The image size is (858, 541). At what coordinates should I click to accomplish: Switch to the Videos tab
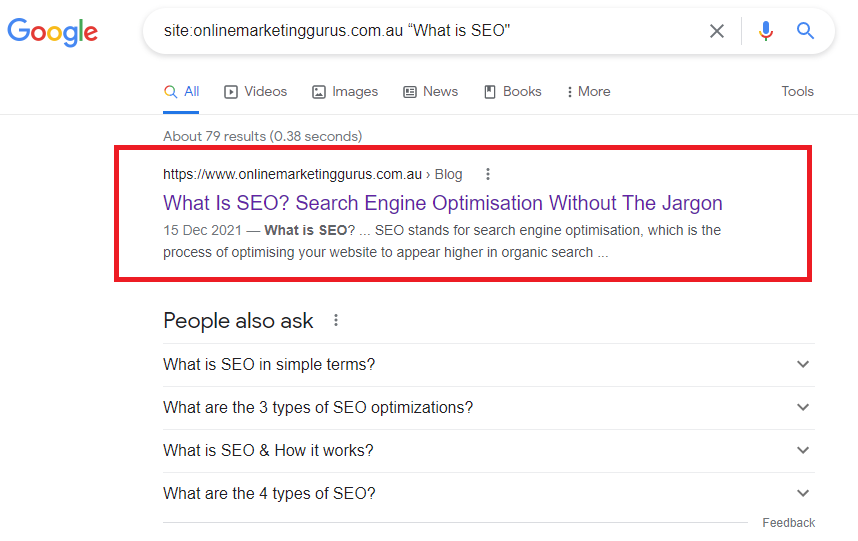point(256,92)
